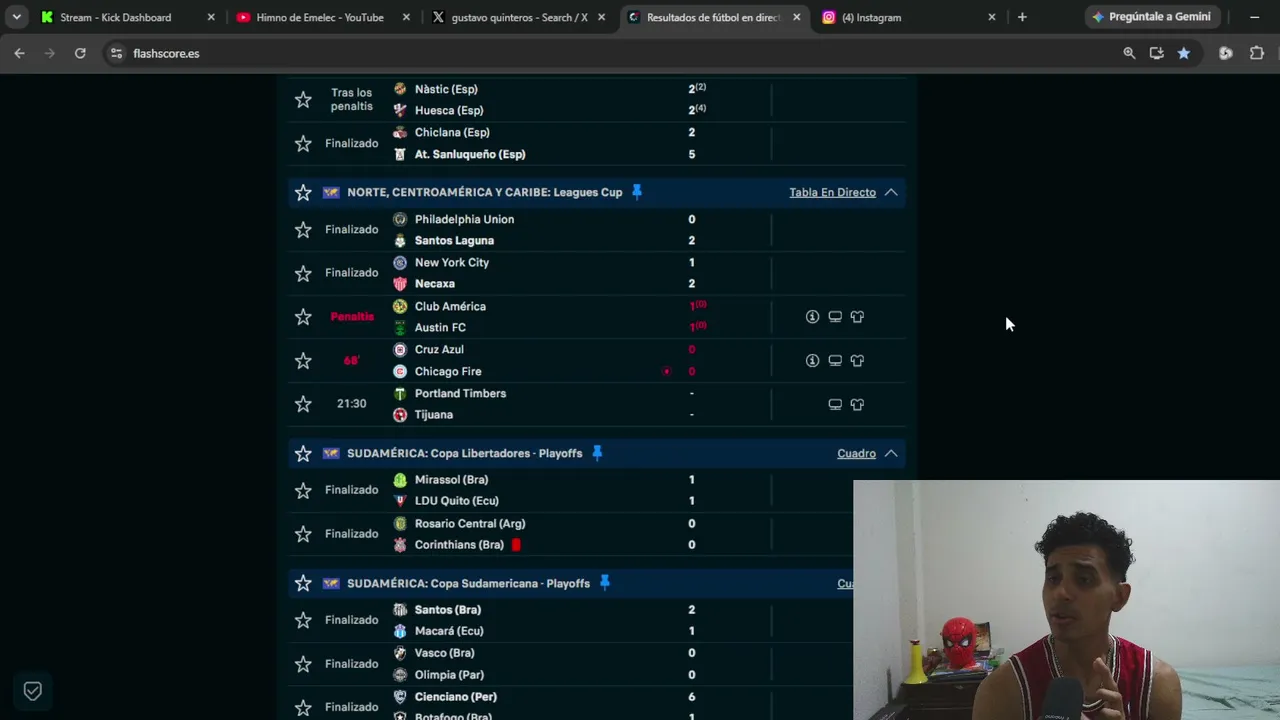1280x720 pixels.
Task: Open the Copa Libertadores - Playoffs title
Action: coord(464,453)
